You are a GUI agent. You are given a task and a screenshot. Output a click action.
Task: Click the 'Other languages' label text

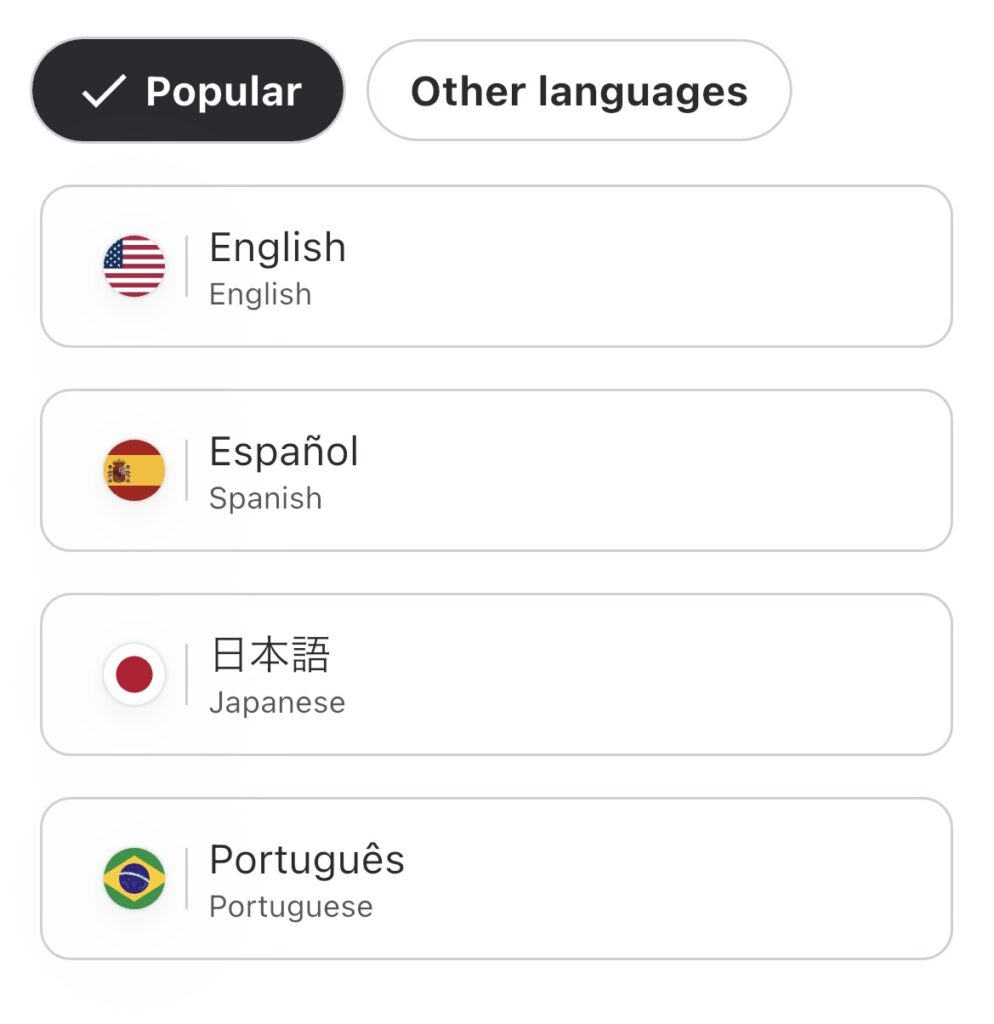click(579, 91)
